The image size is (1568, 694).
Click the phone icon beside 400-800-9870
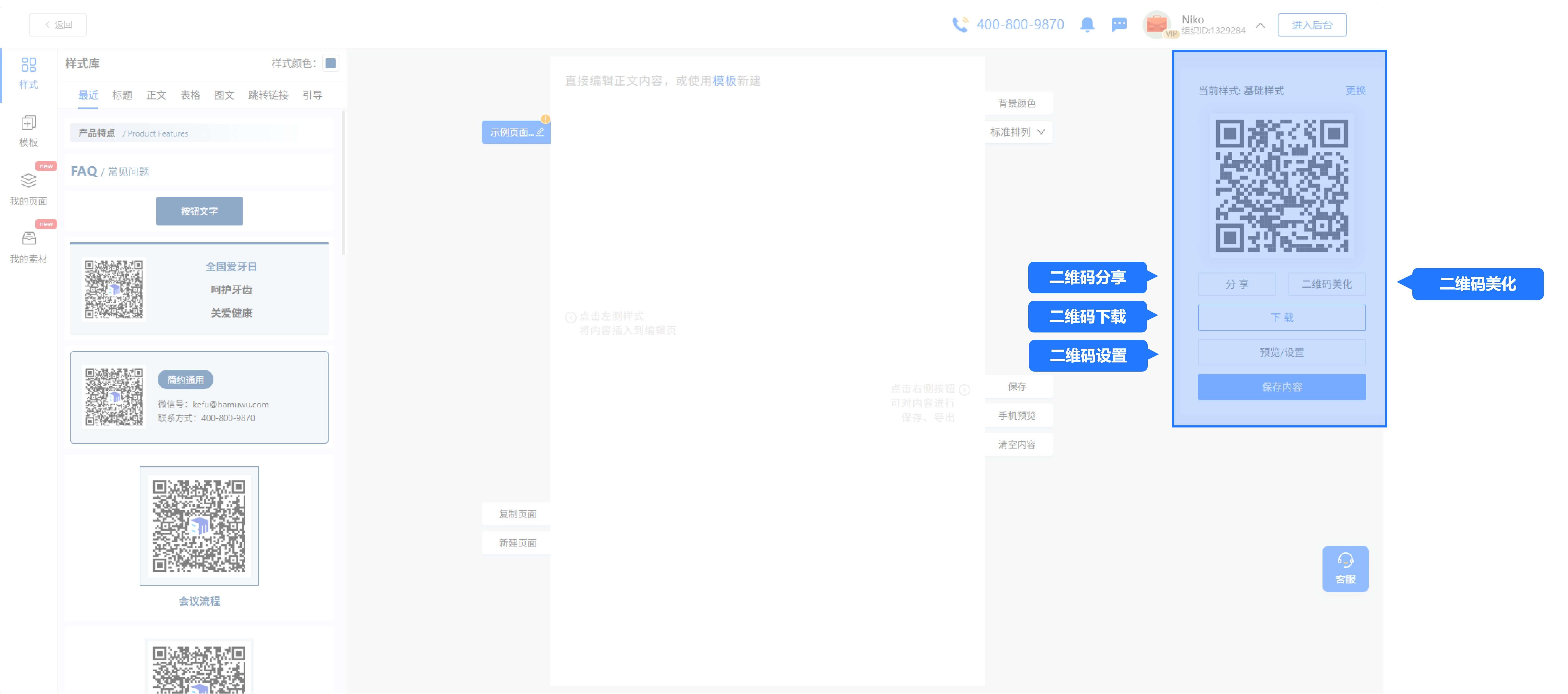click(x=960, y=24)
